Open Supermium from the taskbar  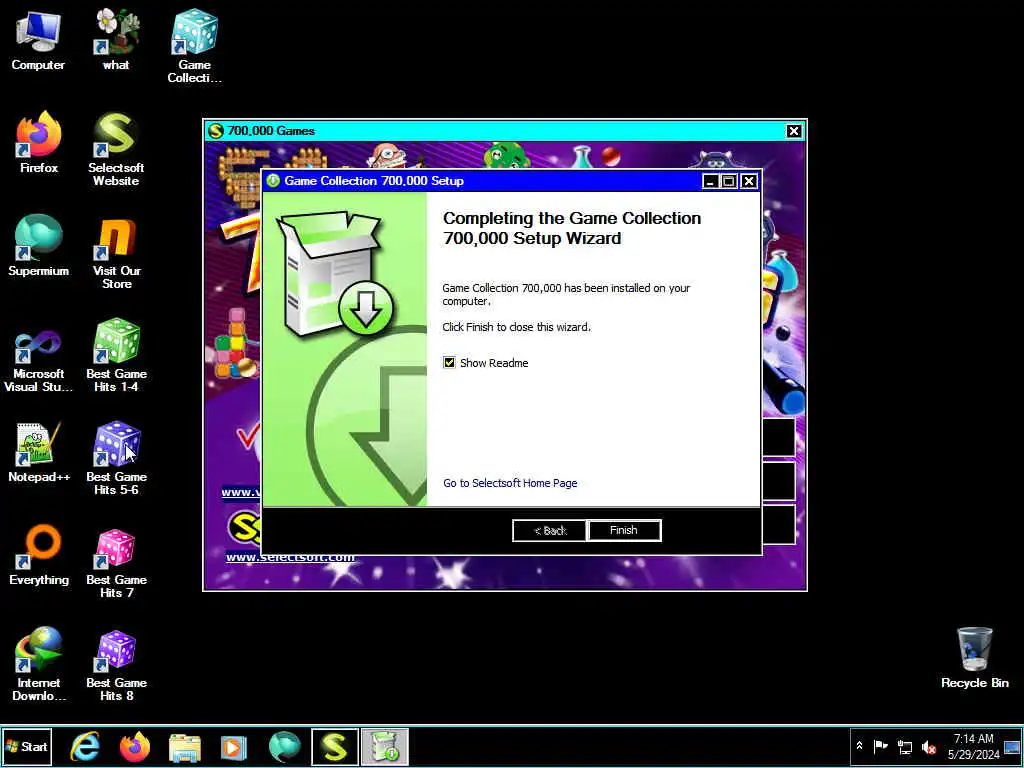[285, 746]
